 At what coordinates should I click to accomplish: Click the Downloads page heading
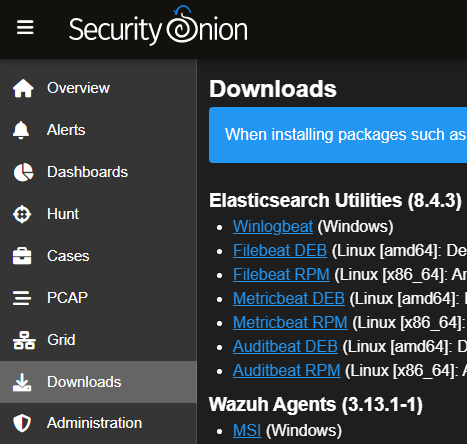tap(273, 89)
